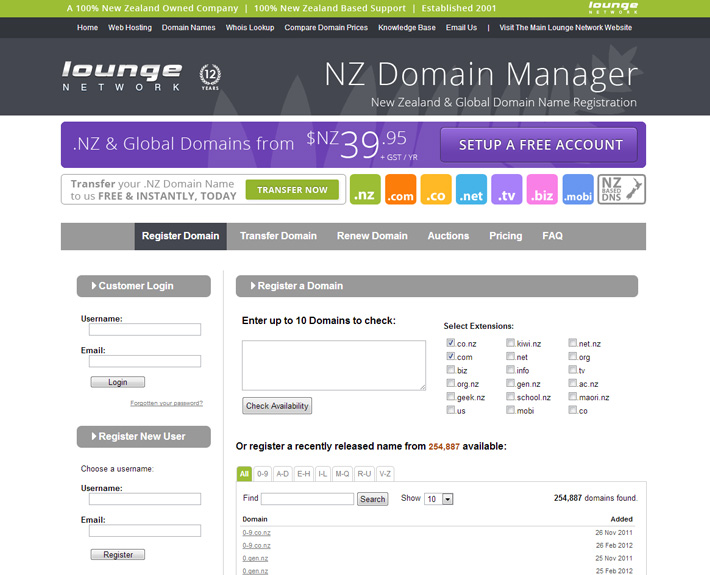The height and width of the screenshot is (575, 710).
Task: Filter domains by V-Z tab
Action: point(385,474)
